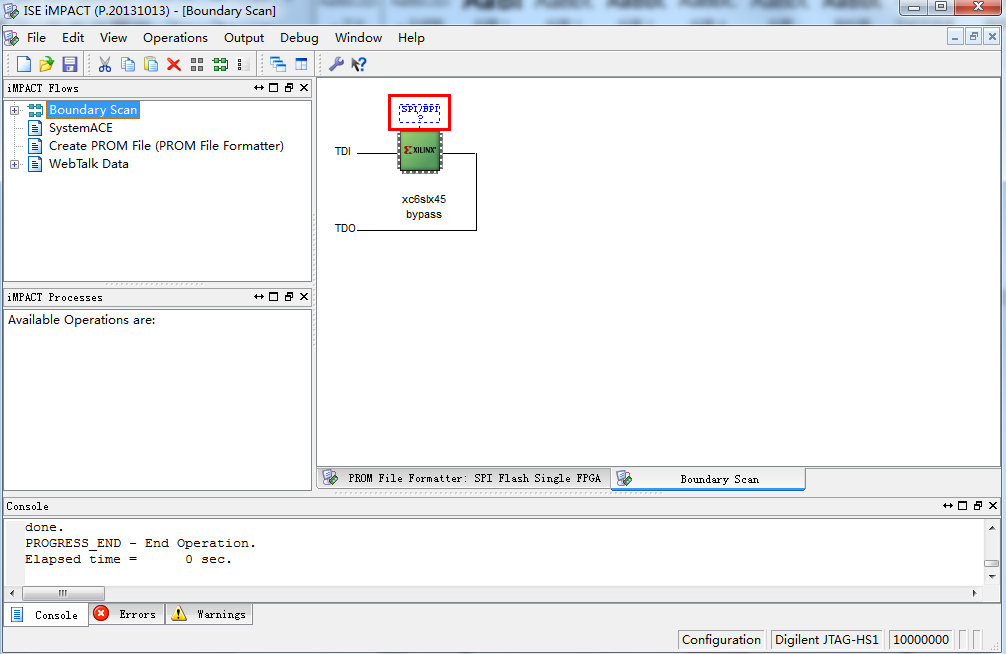The width and height of the screenshot is (1006, 654).
Task: Click the green Initialize Chain icon
Action: [x=220, y=64]
